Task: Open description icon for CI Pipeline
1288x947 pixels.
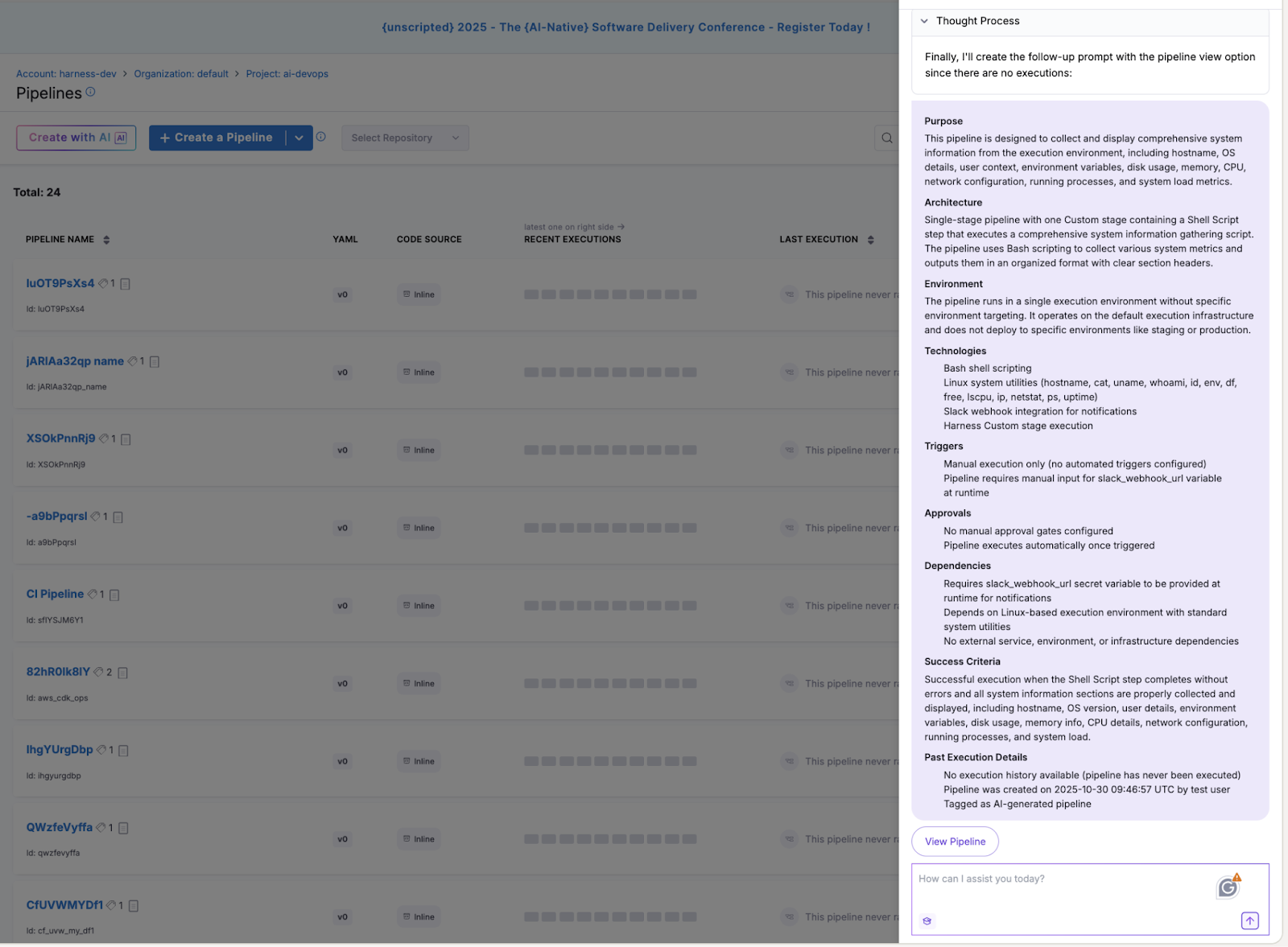Action: click(114, 595)
